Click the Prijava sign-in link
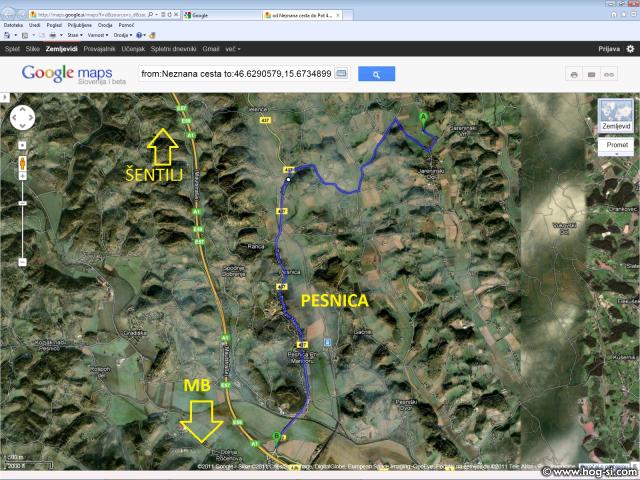Screen dimensions: 640x480 609,48
